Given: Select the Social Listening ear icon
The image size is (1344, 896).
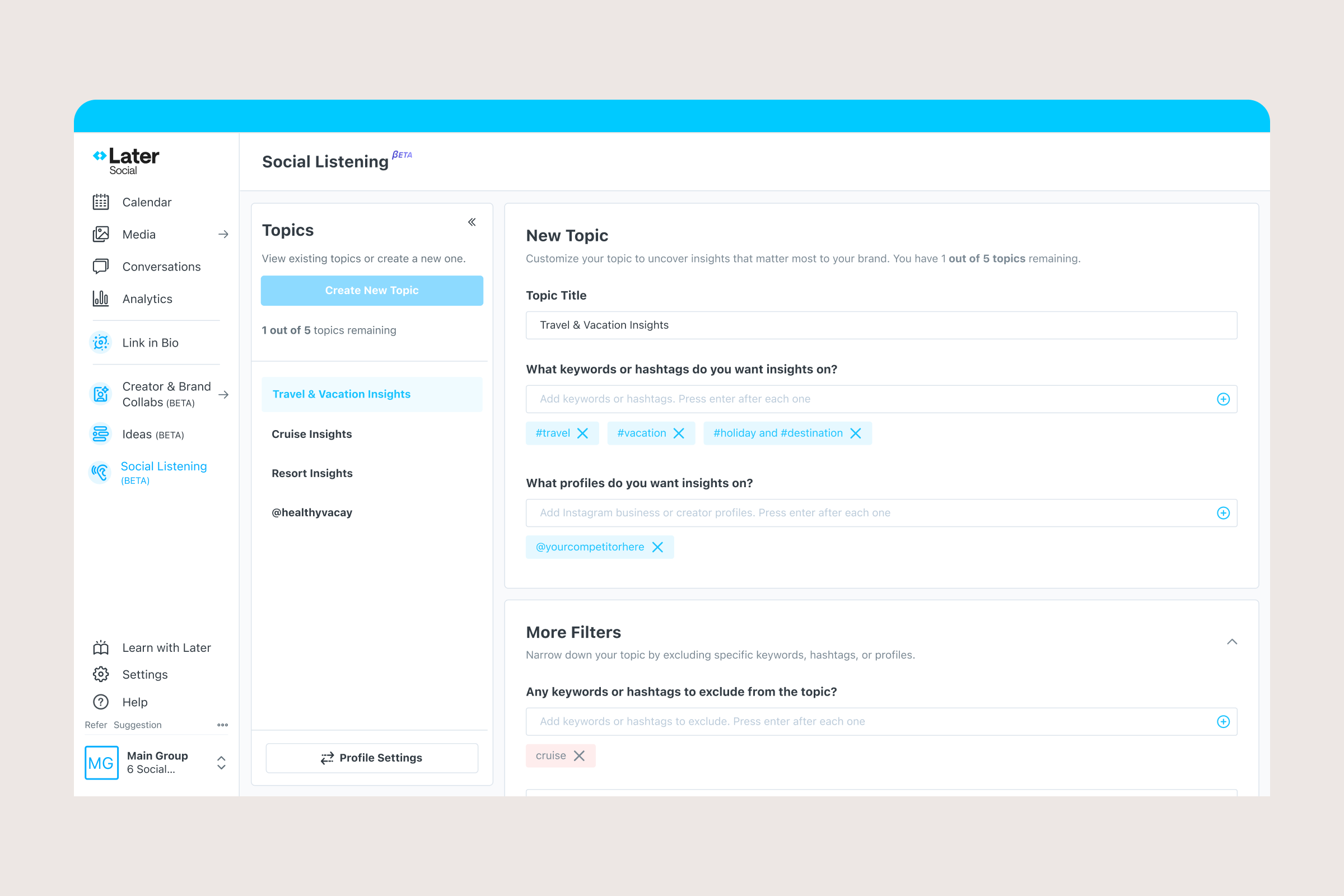Looking at the screenshot, I should [x=100, y=472].
